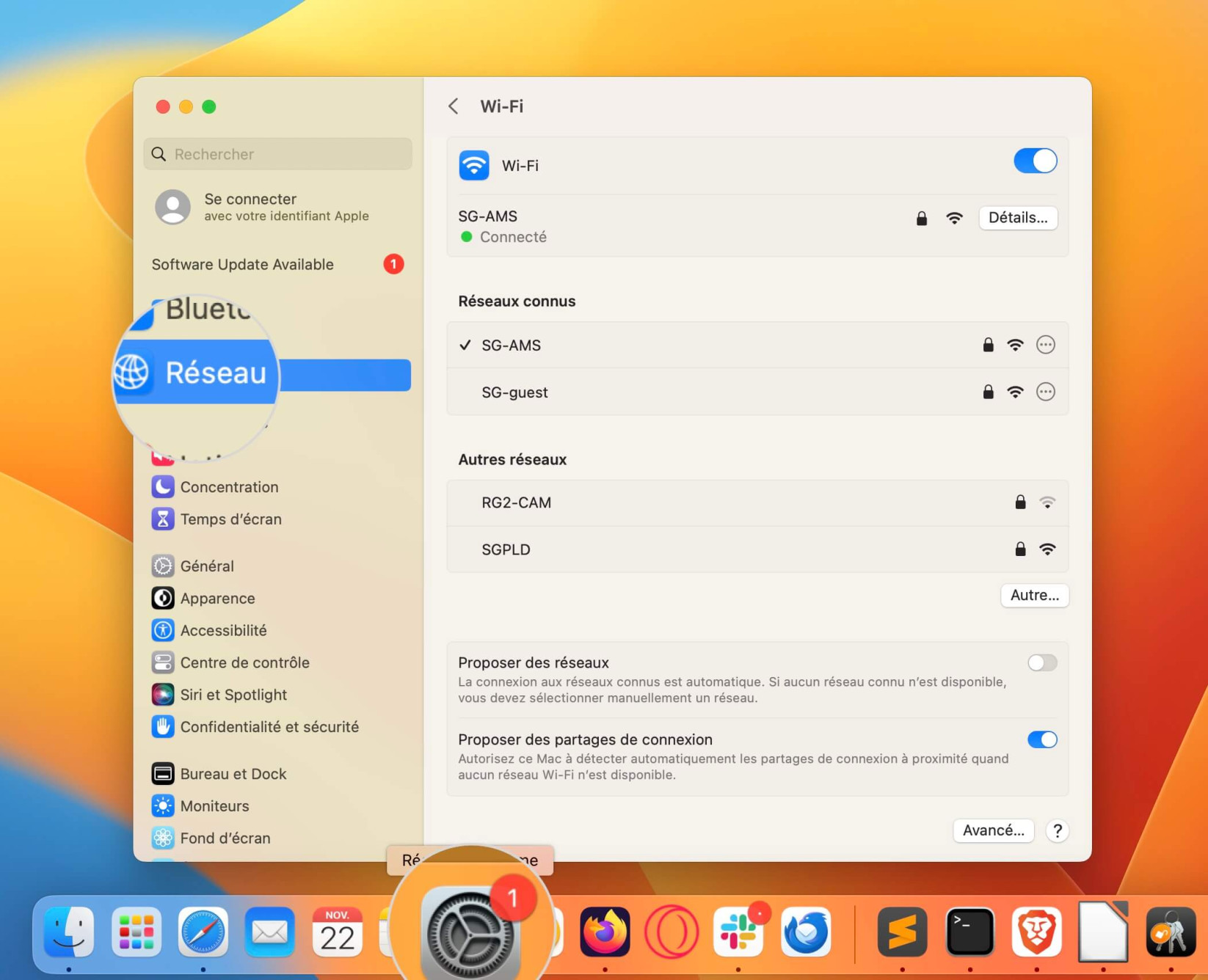This screenshot has height=980, width=1208.
Task: Open Thunderbird from the Dock
Action: pyautogui.click(x=805, y=932)
